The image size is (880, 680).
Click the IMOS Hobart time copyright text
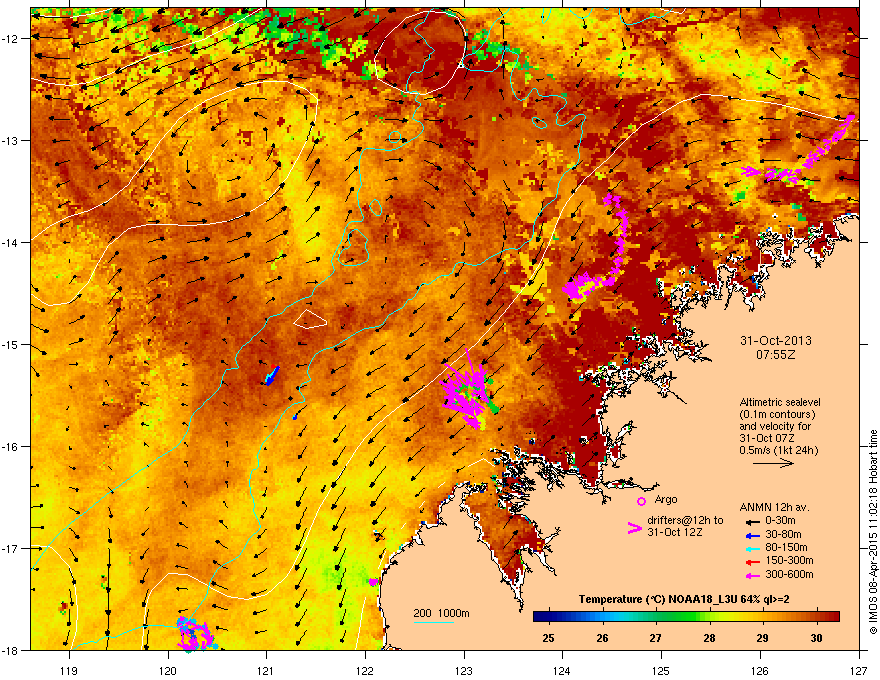coord(873,532)
